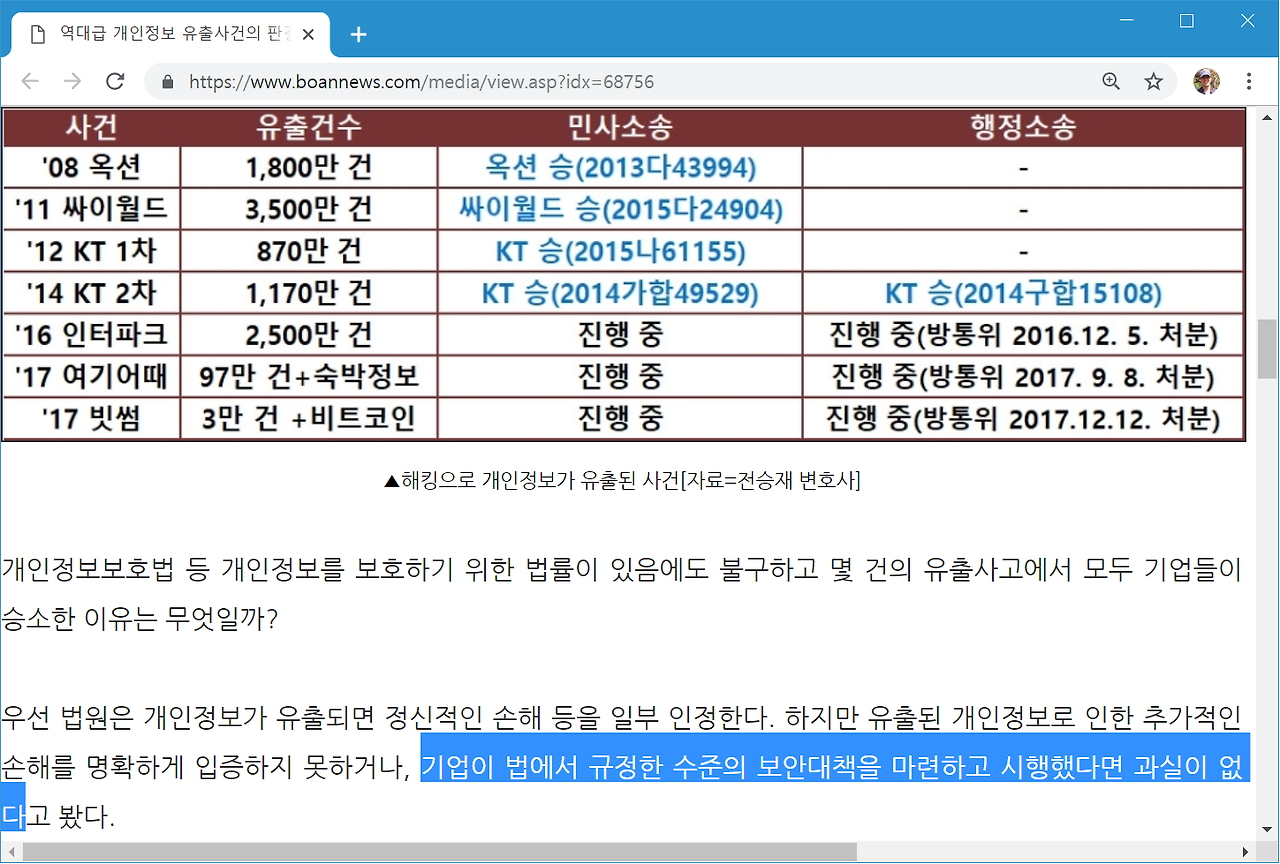Click the '14 KT 2차 cell
Viewport: 1280px width, 864px height.
[92, 293]
